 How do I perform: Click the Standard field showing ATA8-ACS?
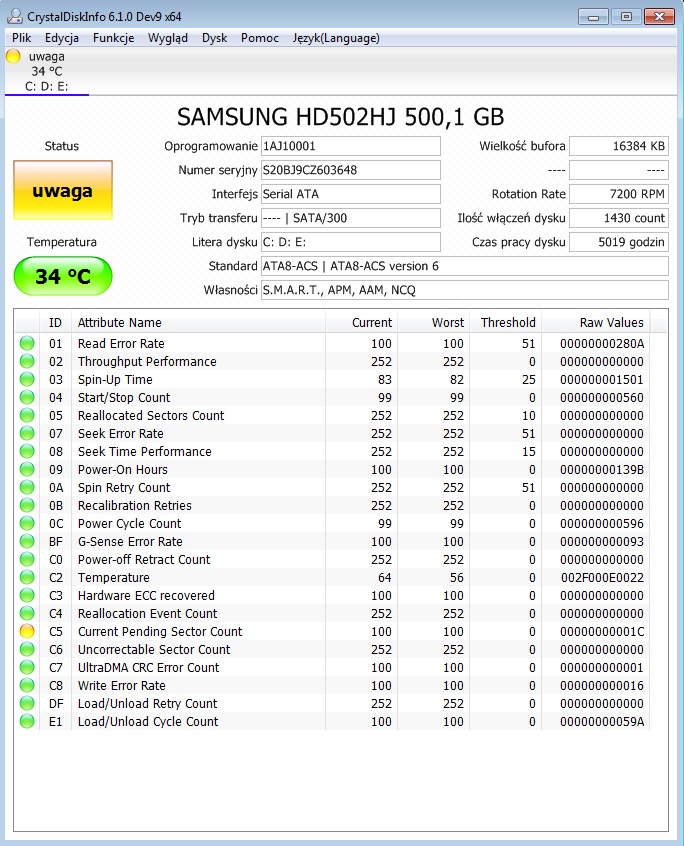(x=465, y=266)
